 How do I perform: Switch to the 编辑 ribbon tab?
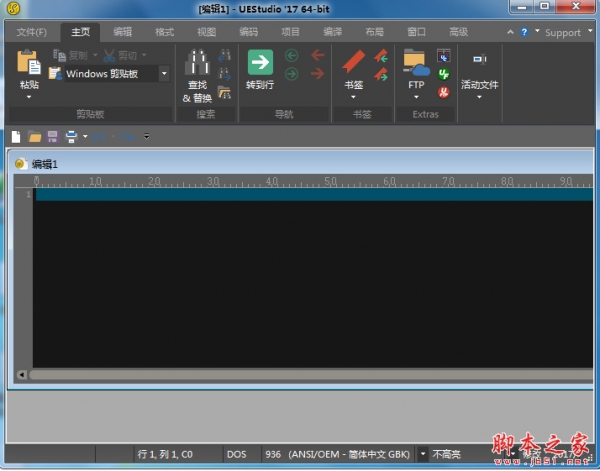pyautogui.click(x=122, y=32)
